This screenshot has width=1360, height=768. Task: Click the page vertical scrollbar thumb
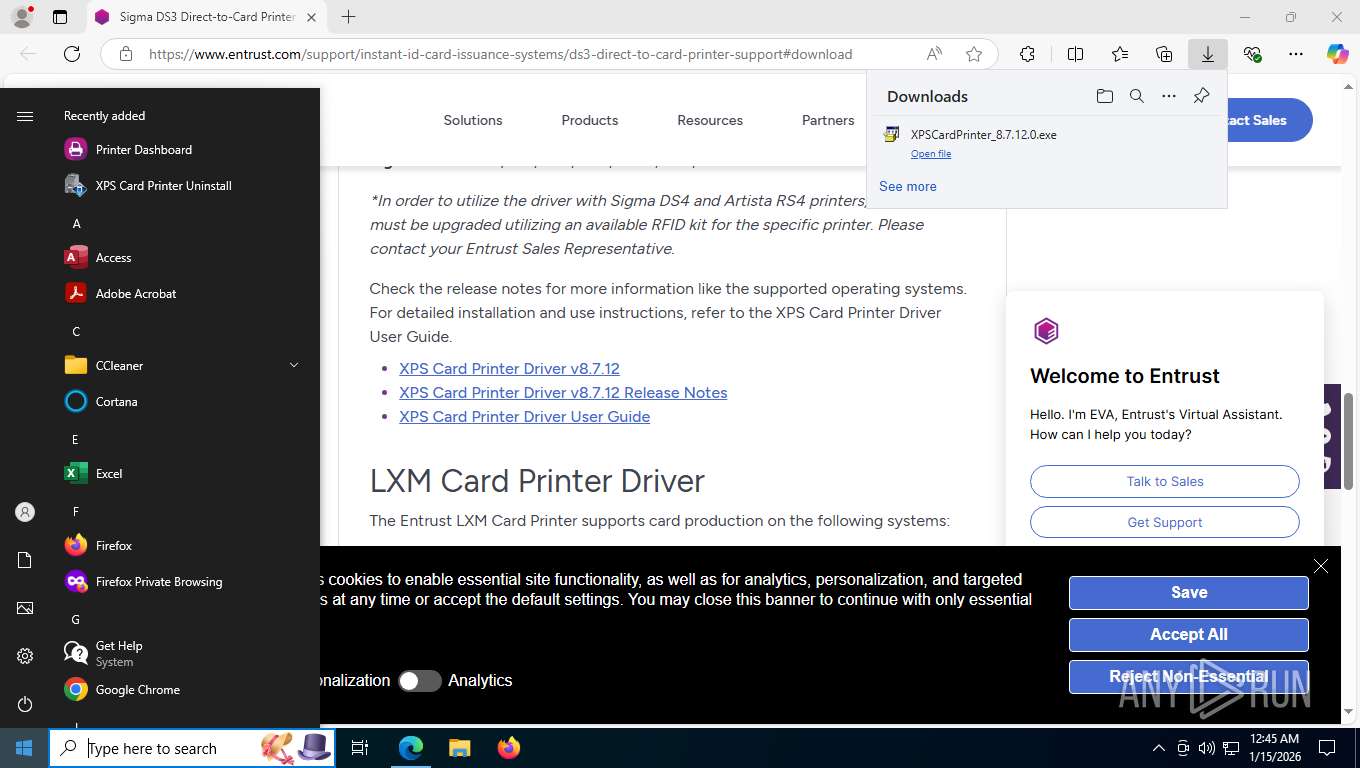pos(1348,441)
